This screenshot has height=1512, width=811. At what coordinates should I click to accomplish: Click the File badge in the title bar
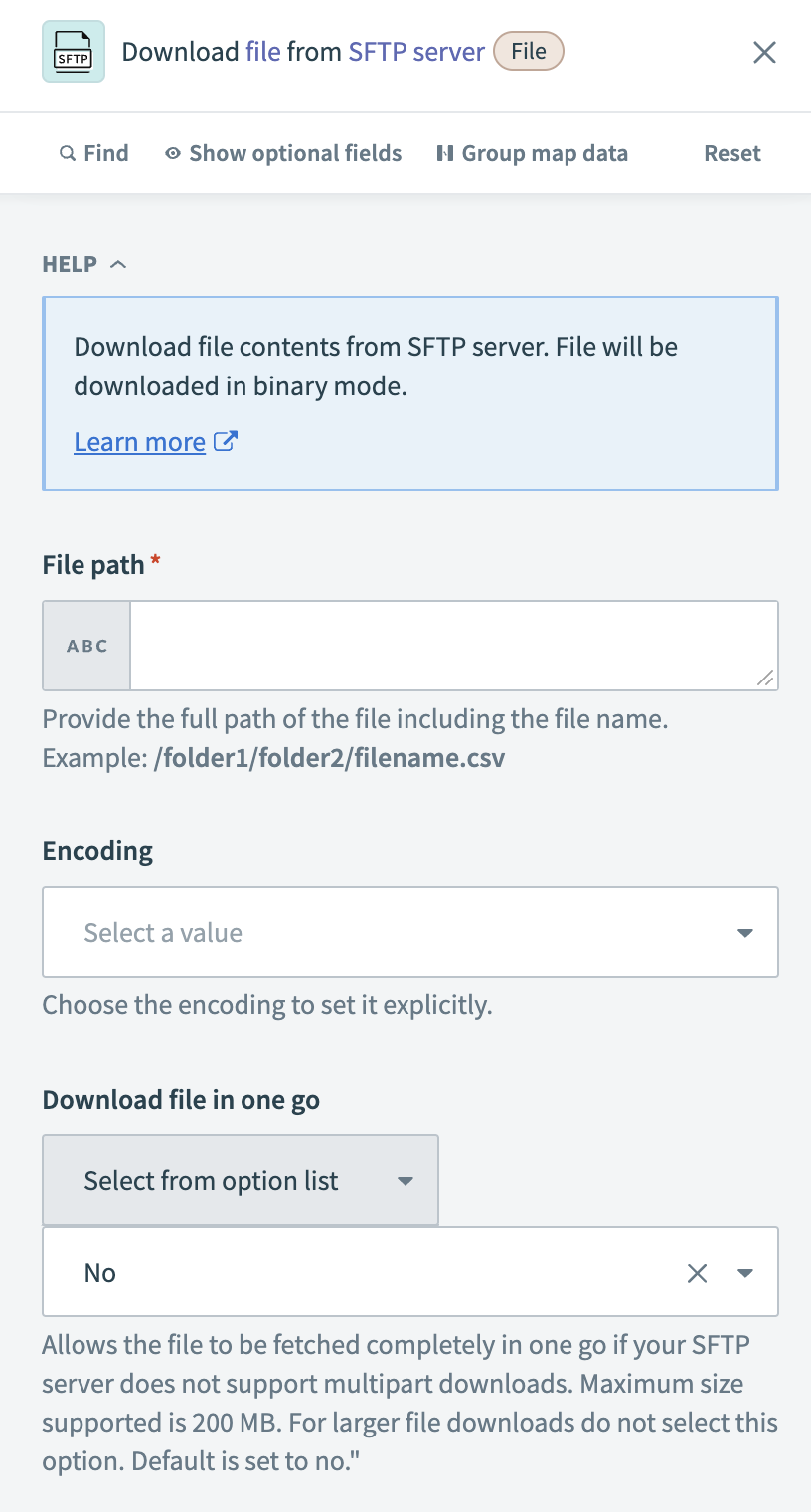coord(528,51)
